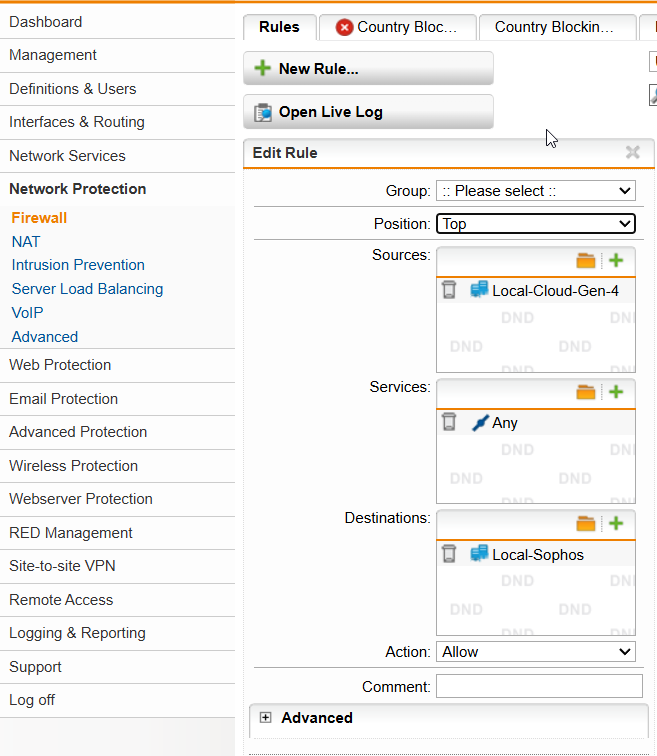The width and height of the screenshot is (657, 756).
Task: Close the Edit Rule panel
Action: pyautogui.click(x=632, y=153)
